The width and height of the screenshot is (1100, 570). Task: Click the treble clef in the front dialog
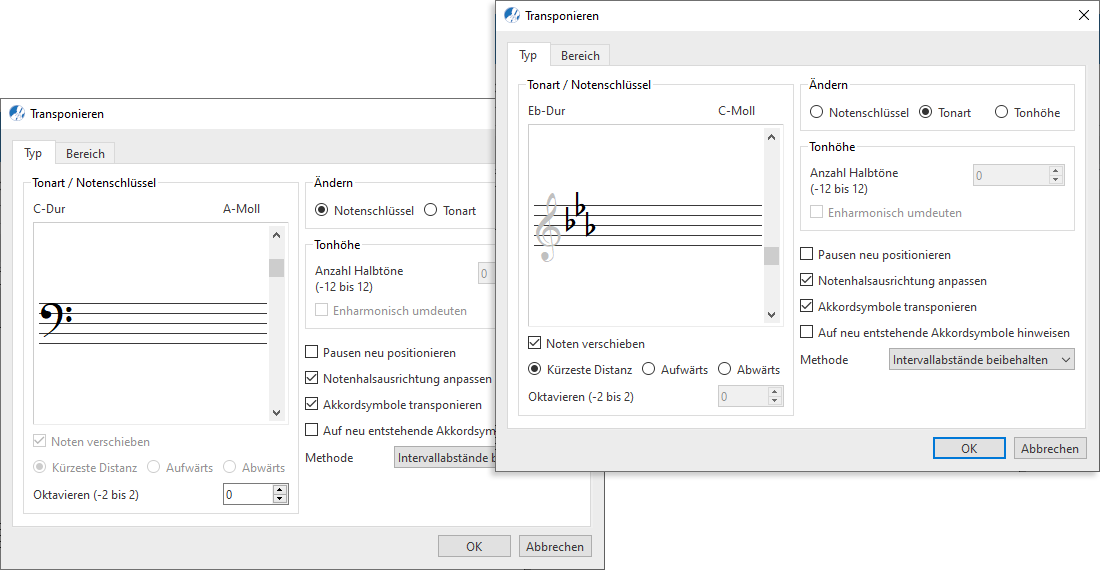tap(547, 228)
